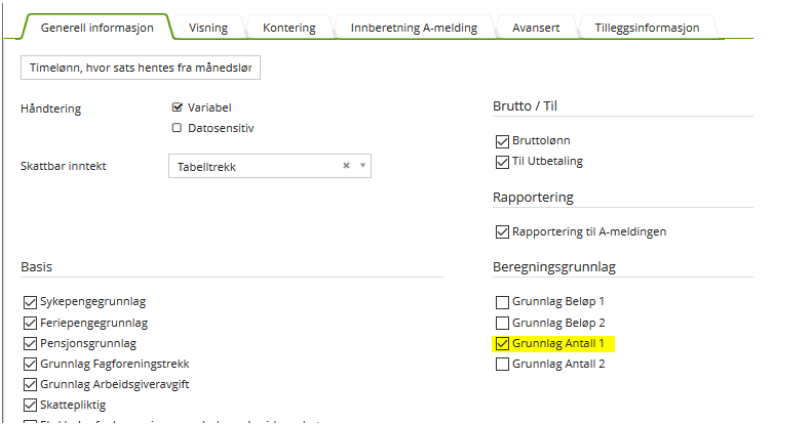Toggle the Sykepengegrunnlag checkbox
The width and height of the screenshot is (804, 427).
coord(30,302)
